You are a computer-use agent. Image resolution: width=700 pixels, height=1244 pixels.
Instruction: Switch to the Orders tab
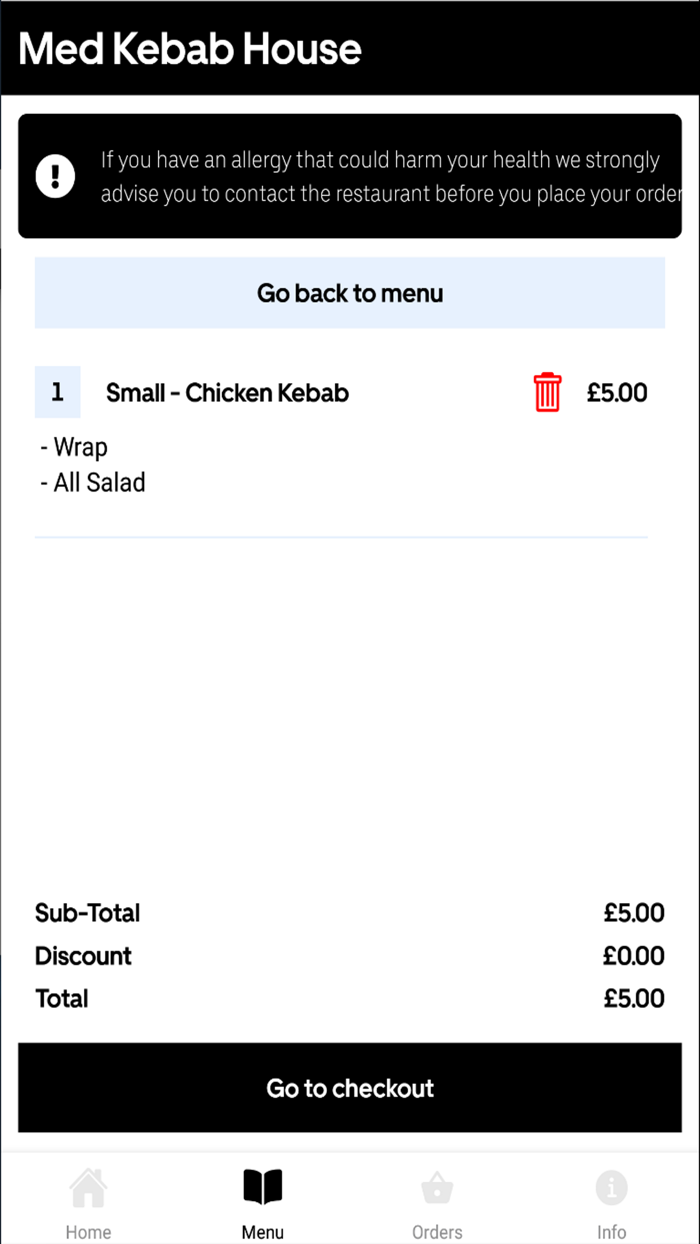tap(437, 1200)
